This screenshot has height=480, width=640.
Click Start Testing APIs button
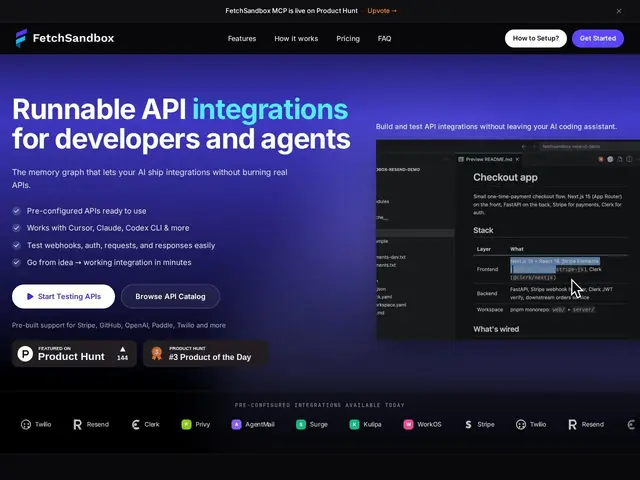[63, 296]
